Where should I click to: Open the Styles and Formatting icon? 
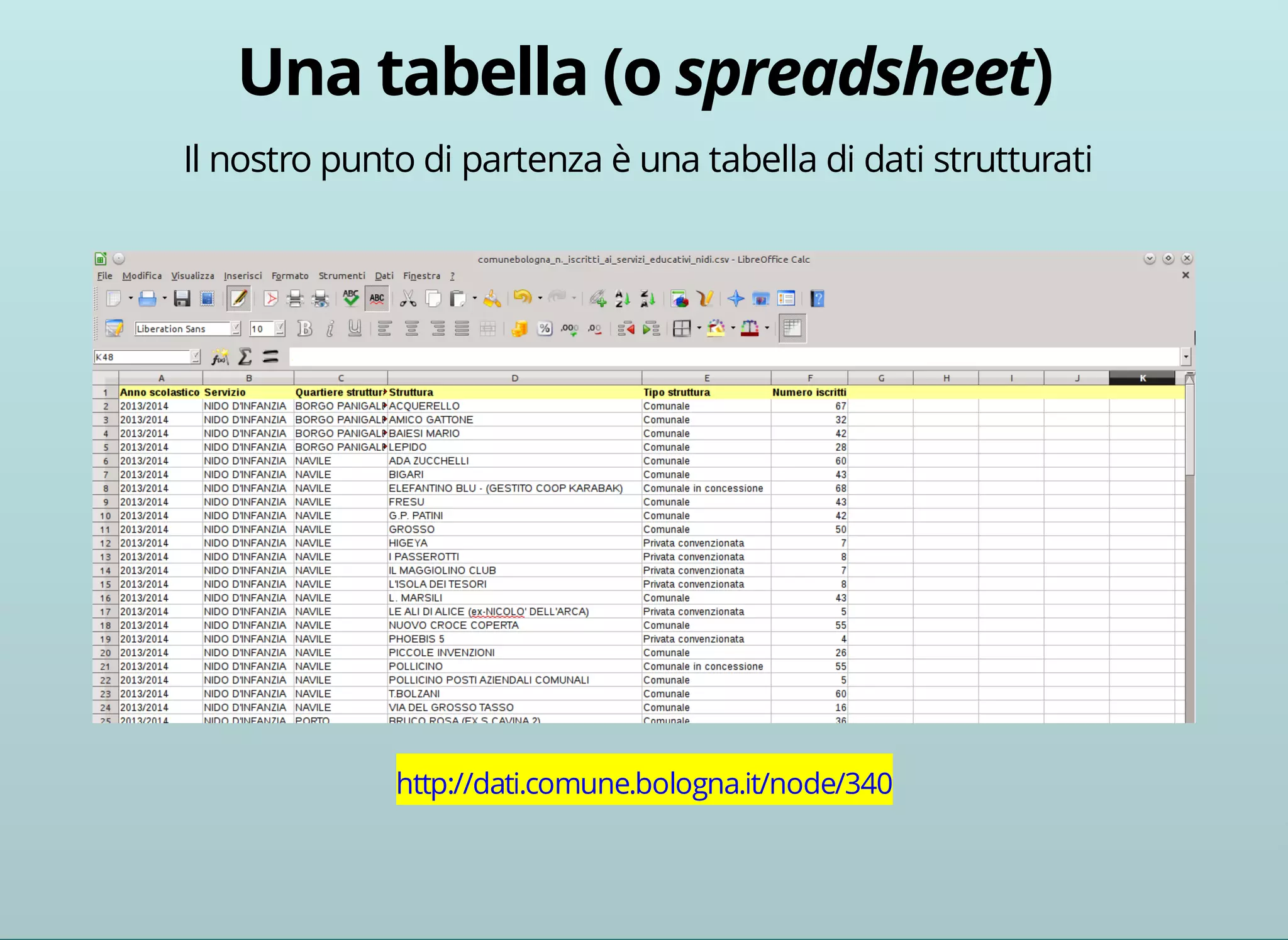(114, 328)
